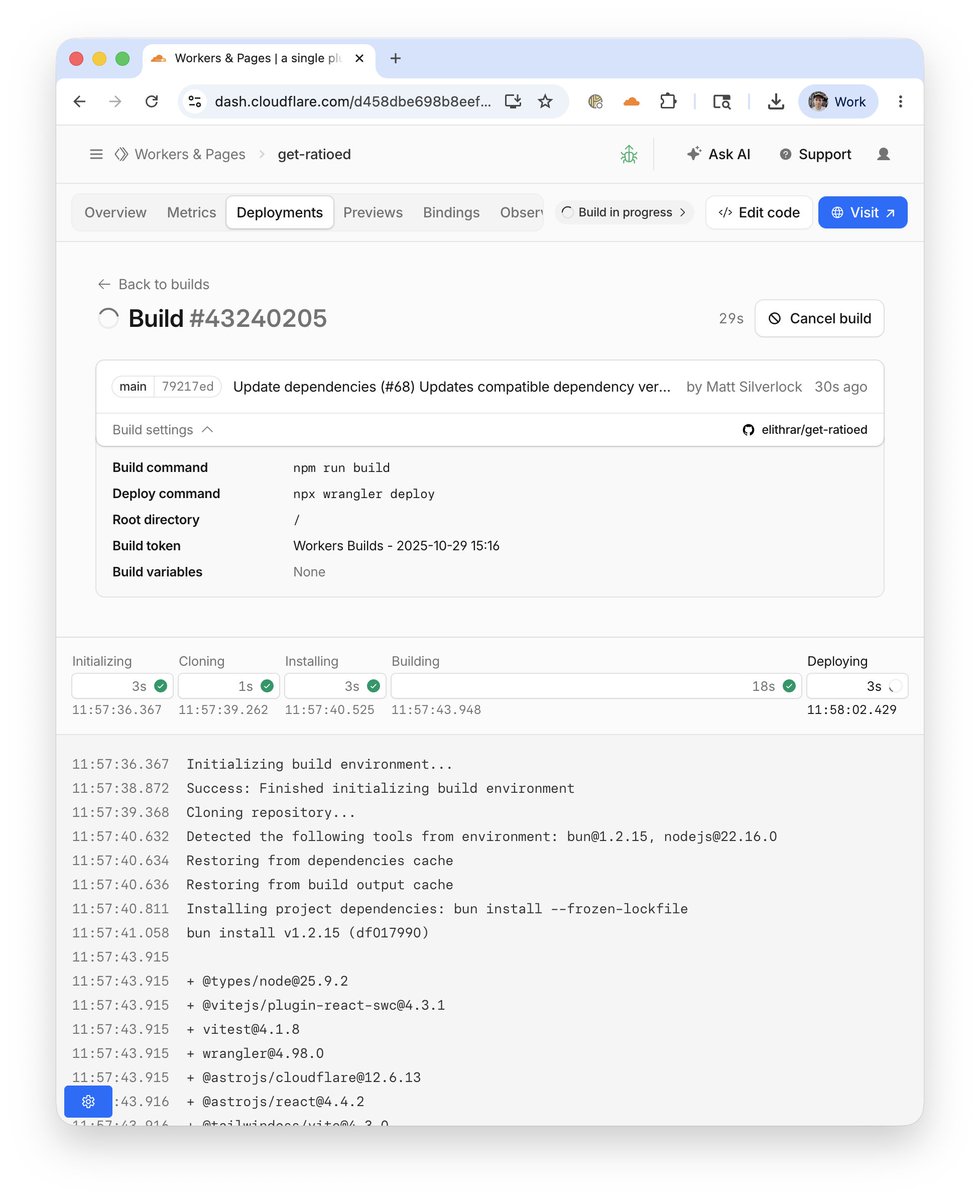Select the Initializing build step

pyautogui.click(x=123, y=686)
